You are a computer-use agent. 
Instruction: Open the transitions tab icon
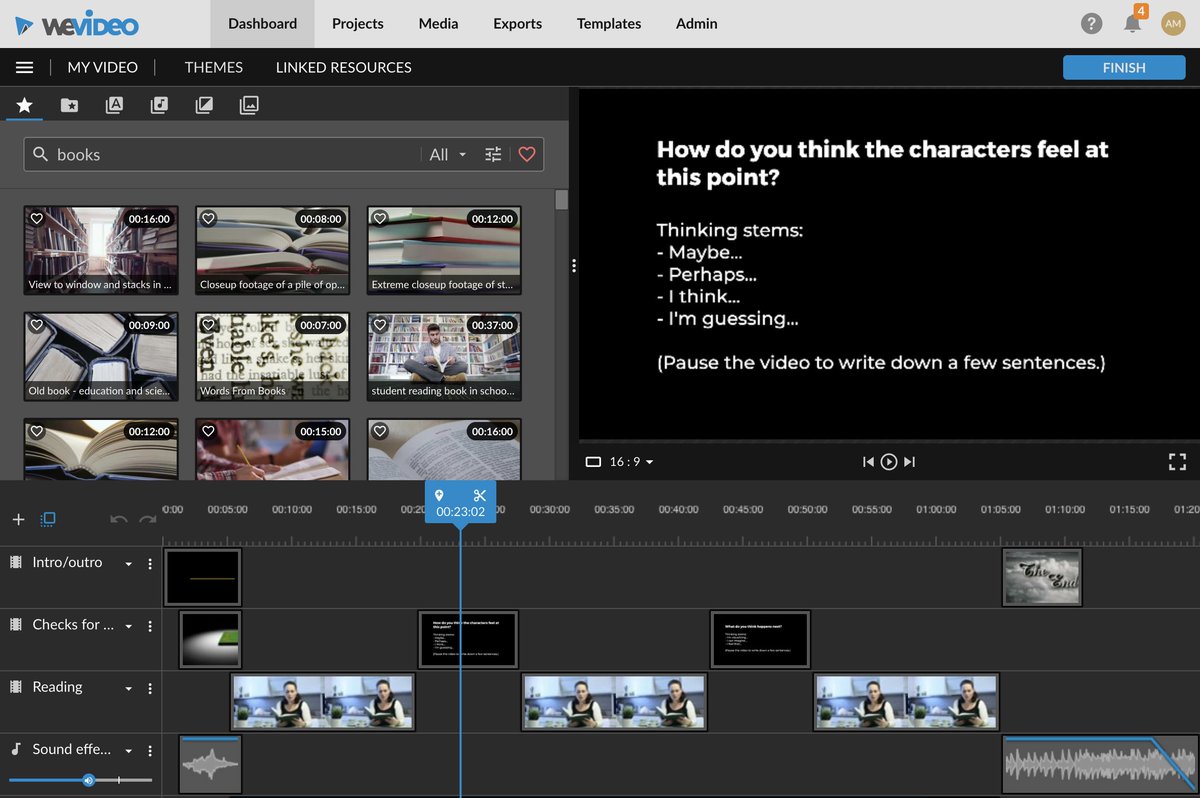(x=204, y=104)
